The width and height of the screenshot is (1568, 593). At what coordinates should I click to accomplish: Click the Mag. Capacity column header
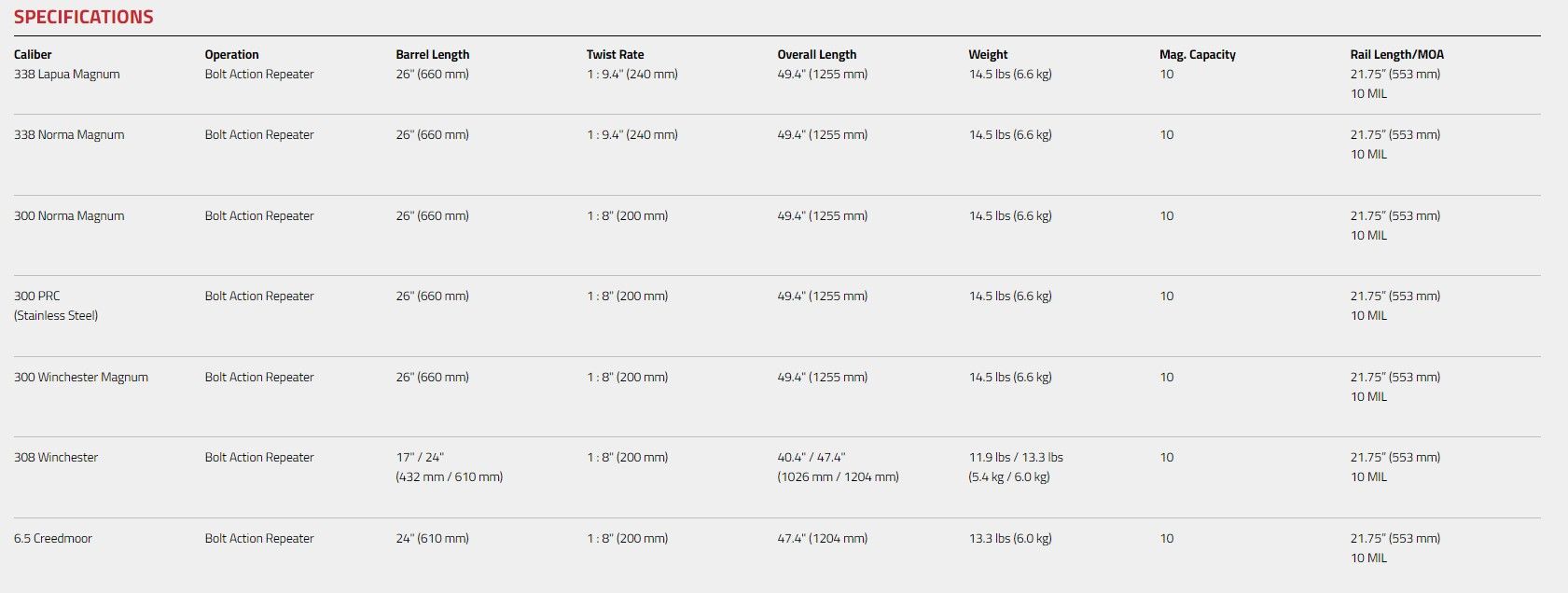(1198, 54)
